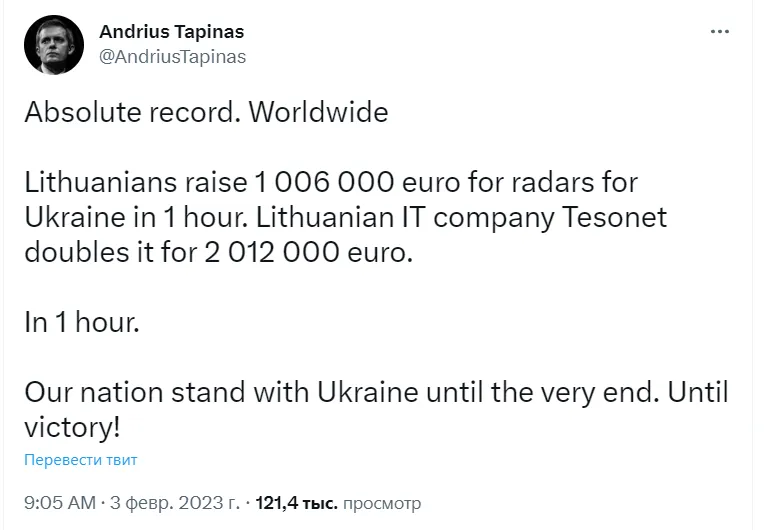Click the word "Worldwide" in the tweet

click(x=318, y=112)
